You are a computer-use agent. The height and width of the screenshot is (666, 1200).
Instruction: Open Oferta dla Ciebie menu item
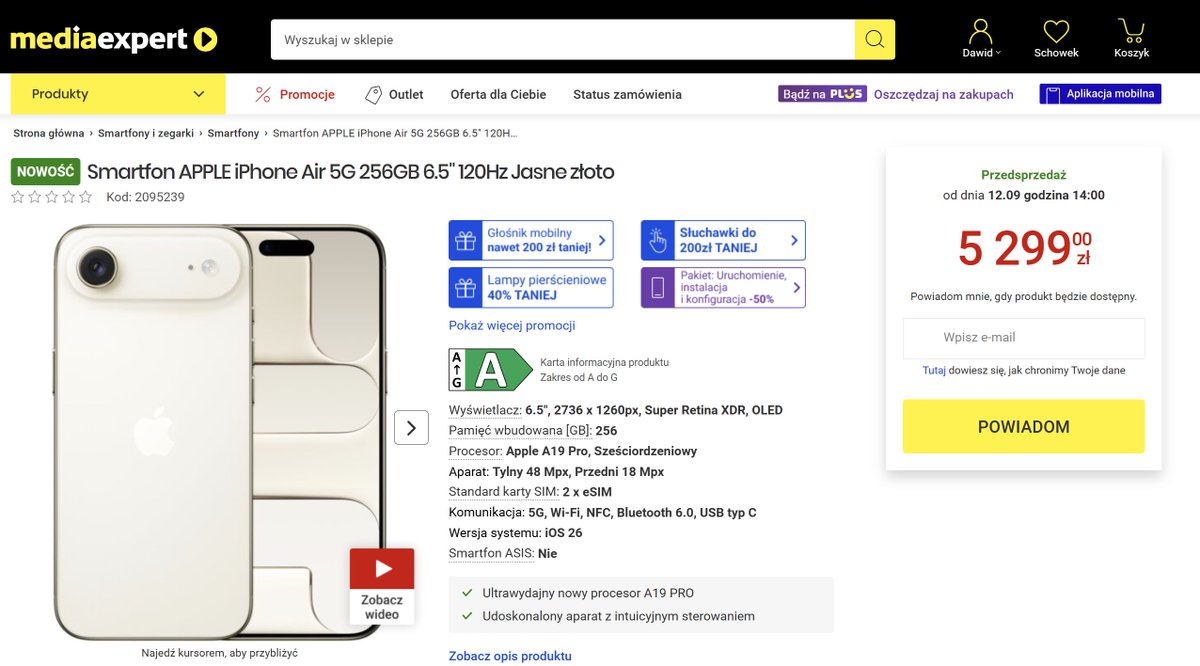[x=498, y=94]
